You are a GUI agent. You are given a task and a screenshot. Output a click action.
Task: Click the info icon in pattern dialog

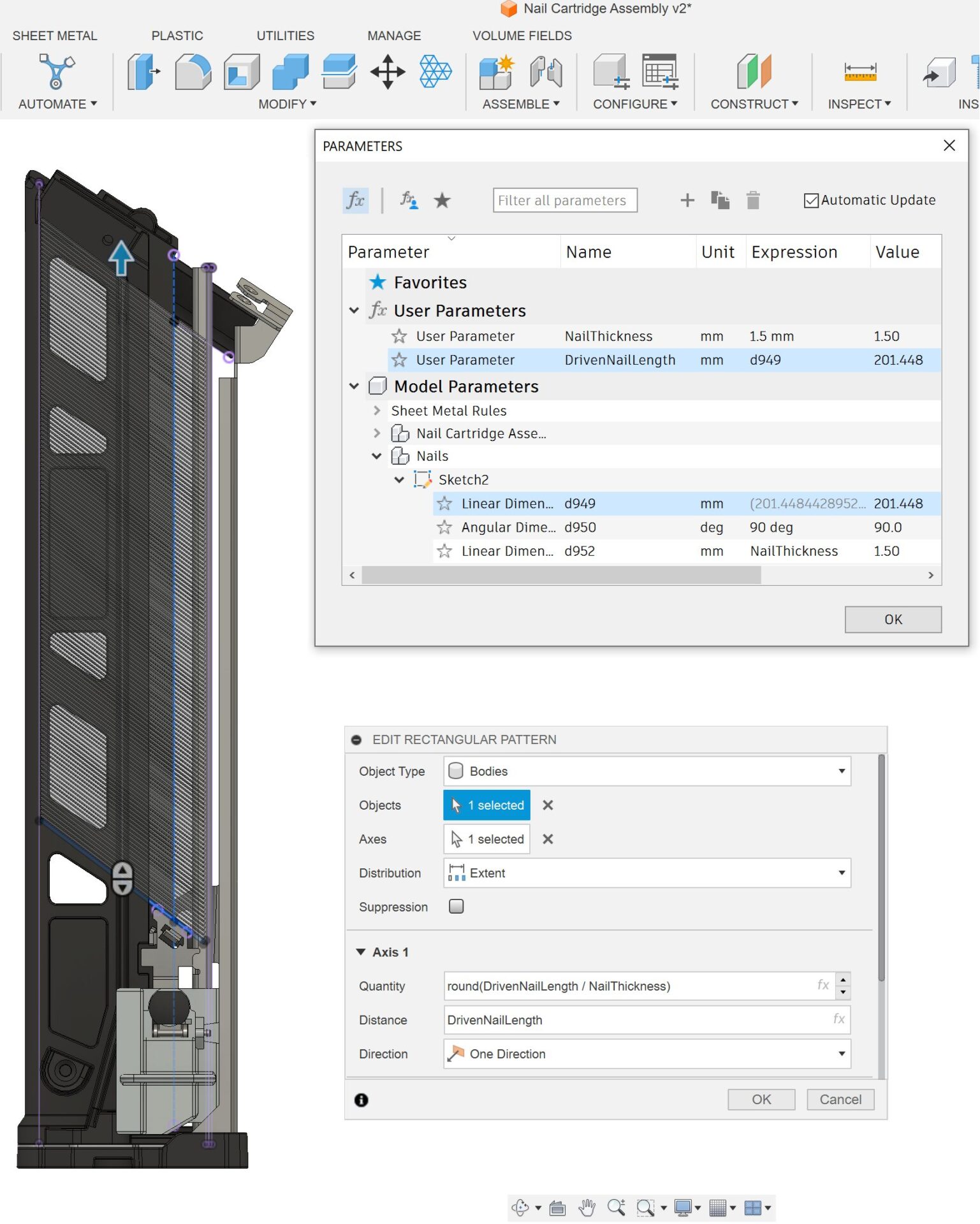362,1100
